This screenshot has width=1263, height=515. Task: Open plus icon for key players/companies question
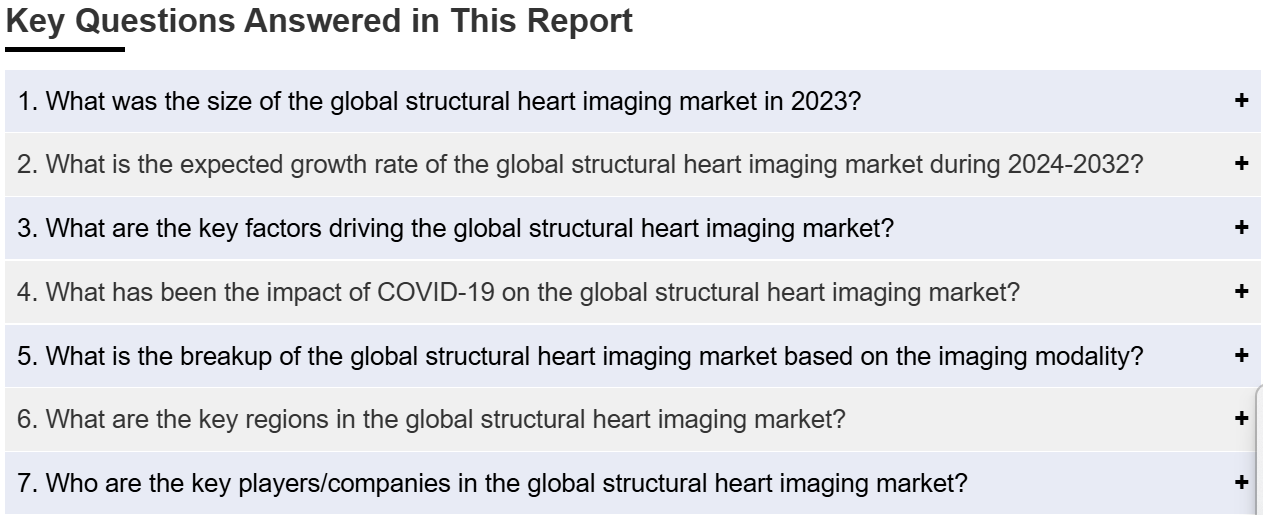point(1241,482)
